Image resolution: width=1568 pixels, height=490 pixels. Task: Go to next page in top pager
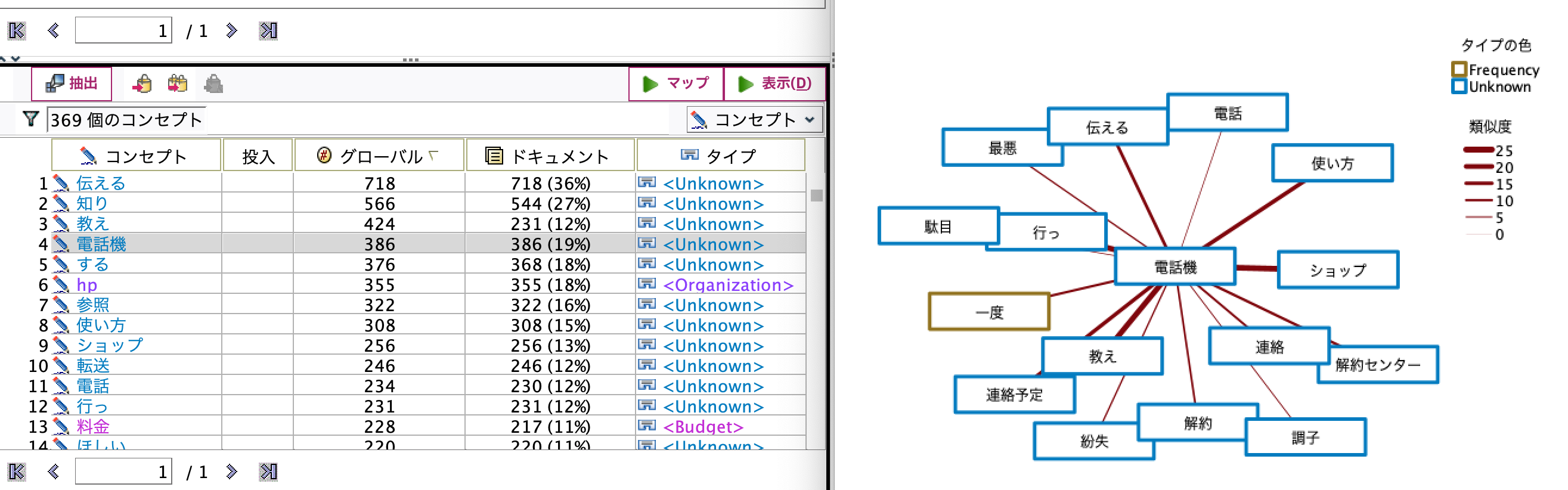click(231, 30)
